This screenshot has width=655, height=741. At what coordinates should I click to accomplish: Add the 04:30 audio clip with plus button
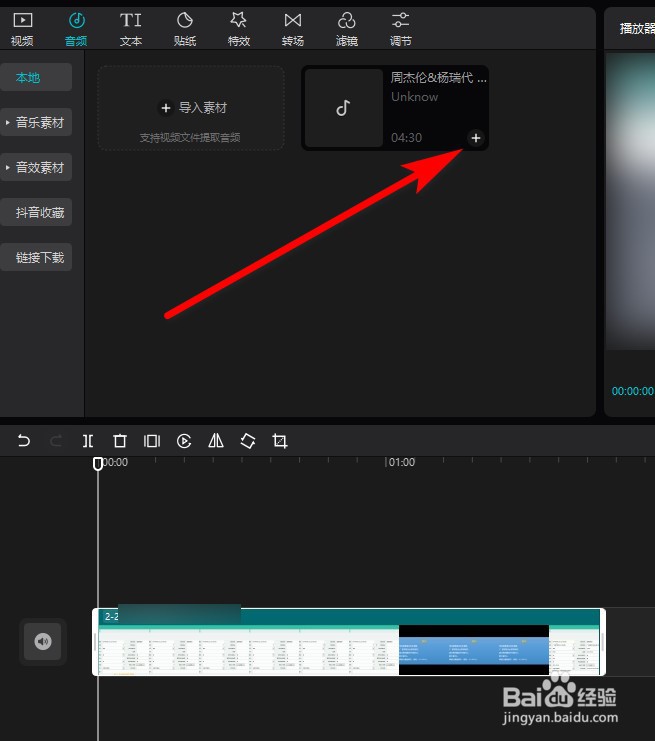476,138
